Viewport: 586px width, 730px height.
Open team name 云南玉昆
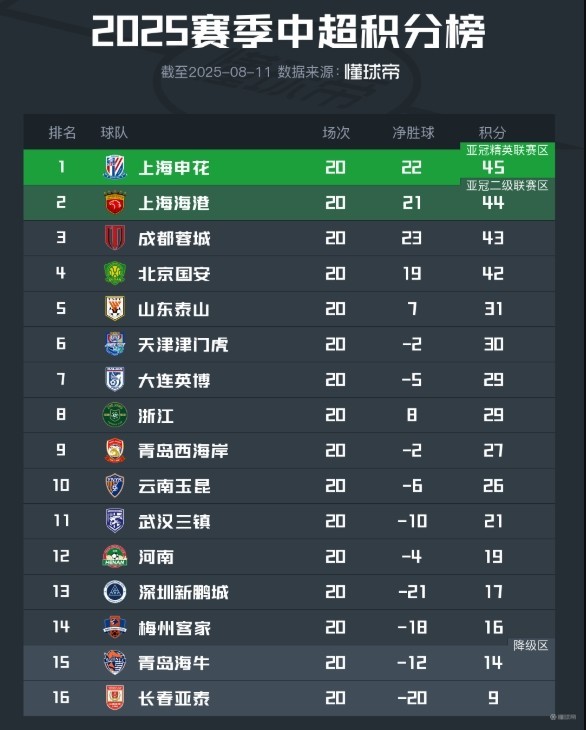click(174, 486)
